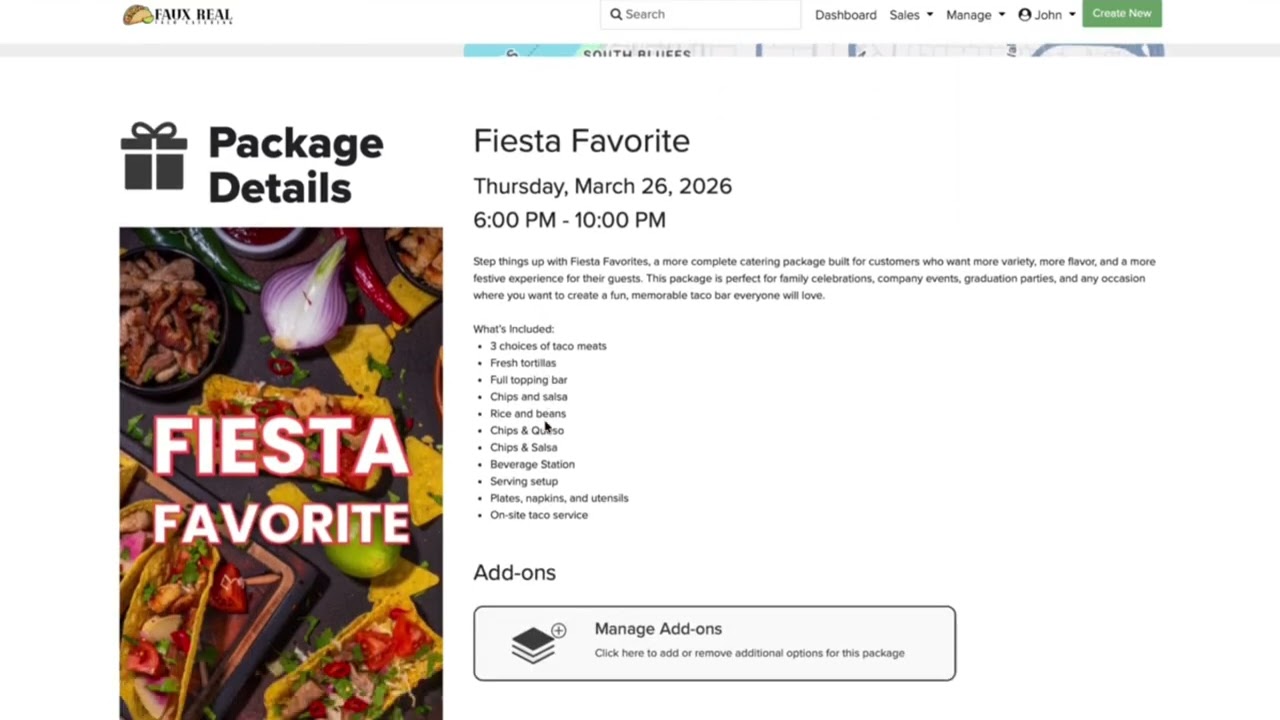Click the Fiesta Favorite package image

[281, 472]
